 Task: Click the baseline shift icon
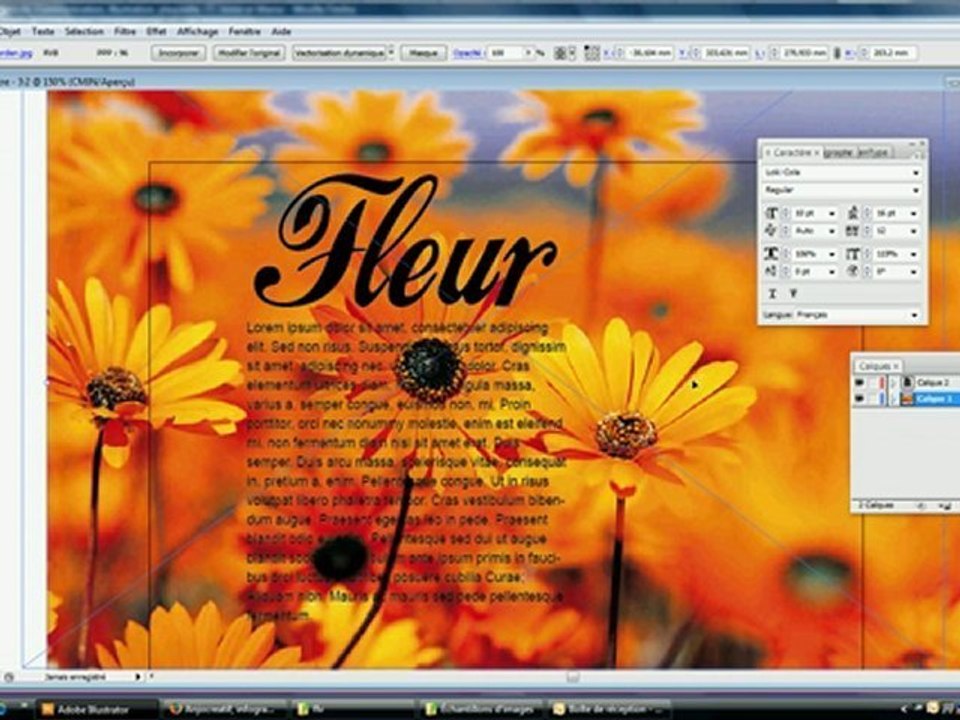tap(771, 271)
